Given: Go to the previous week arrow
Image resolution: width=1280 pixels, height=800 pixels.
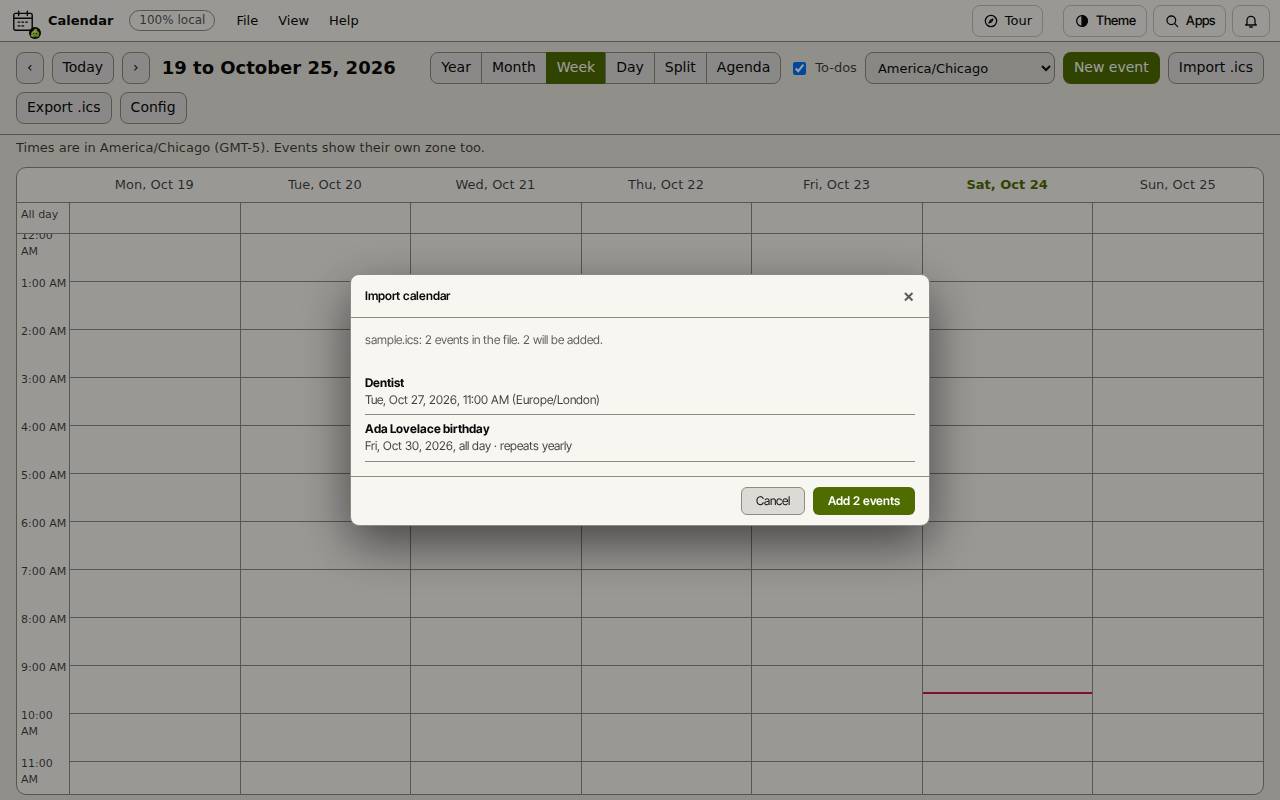Looking at the screenshot, I should pyautogui.click(x=30, y=68).
